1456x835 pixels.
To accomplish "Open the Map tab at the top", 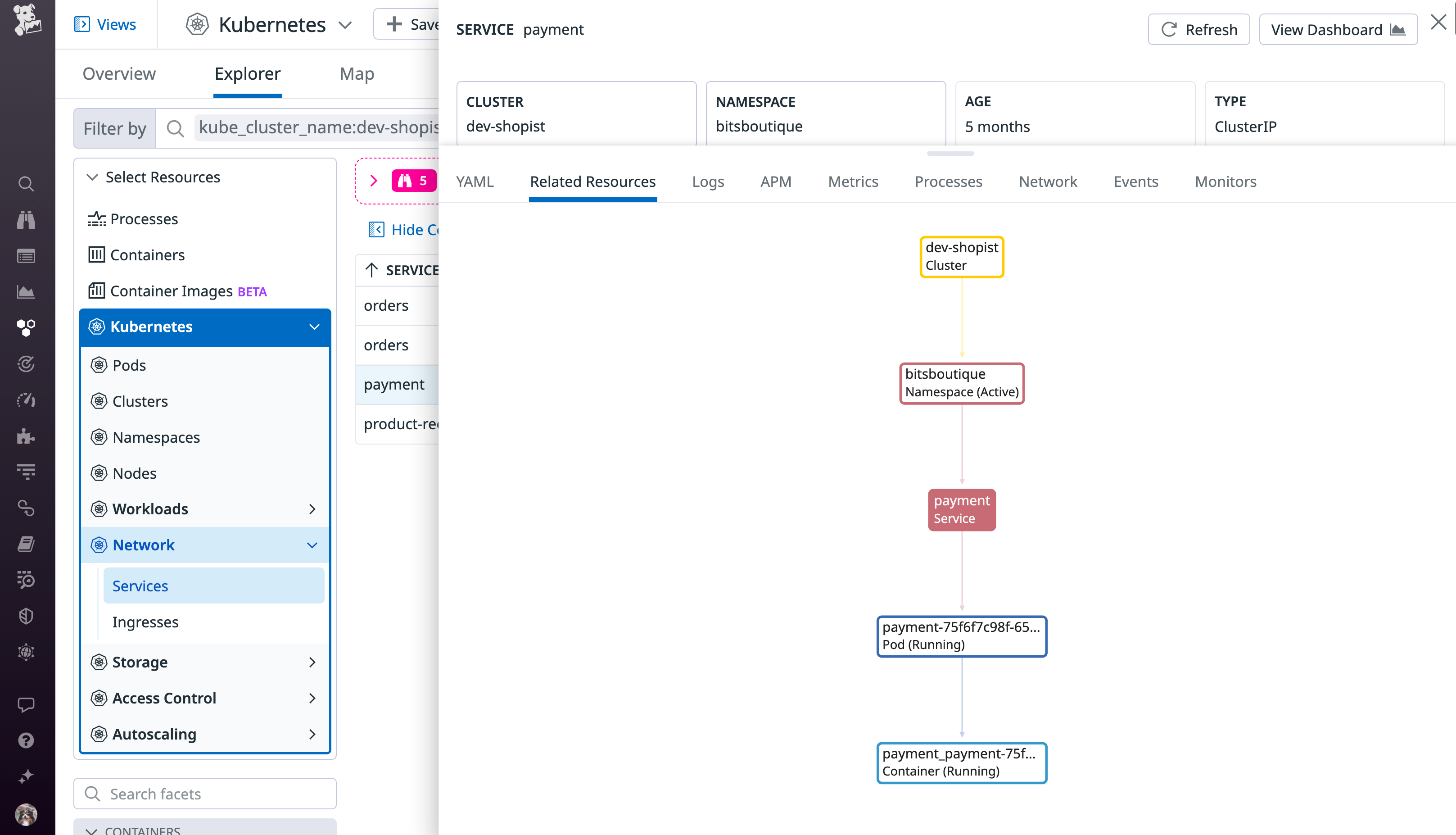I will [357, 73].
